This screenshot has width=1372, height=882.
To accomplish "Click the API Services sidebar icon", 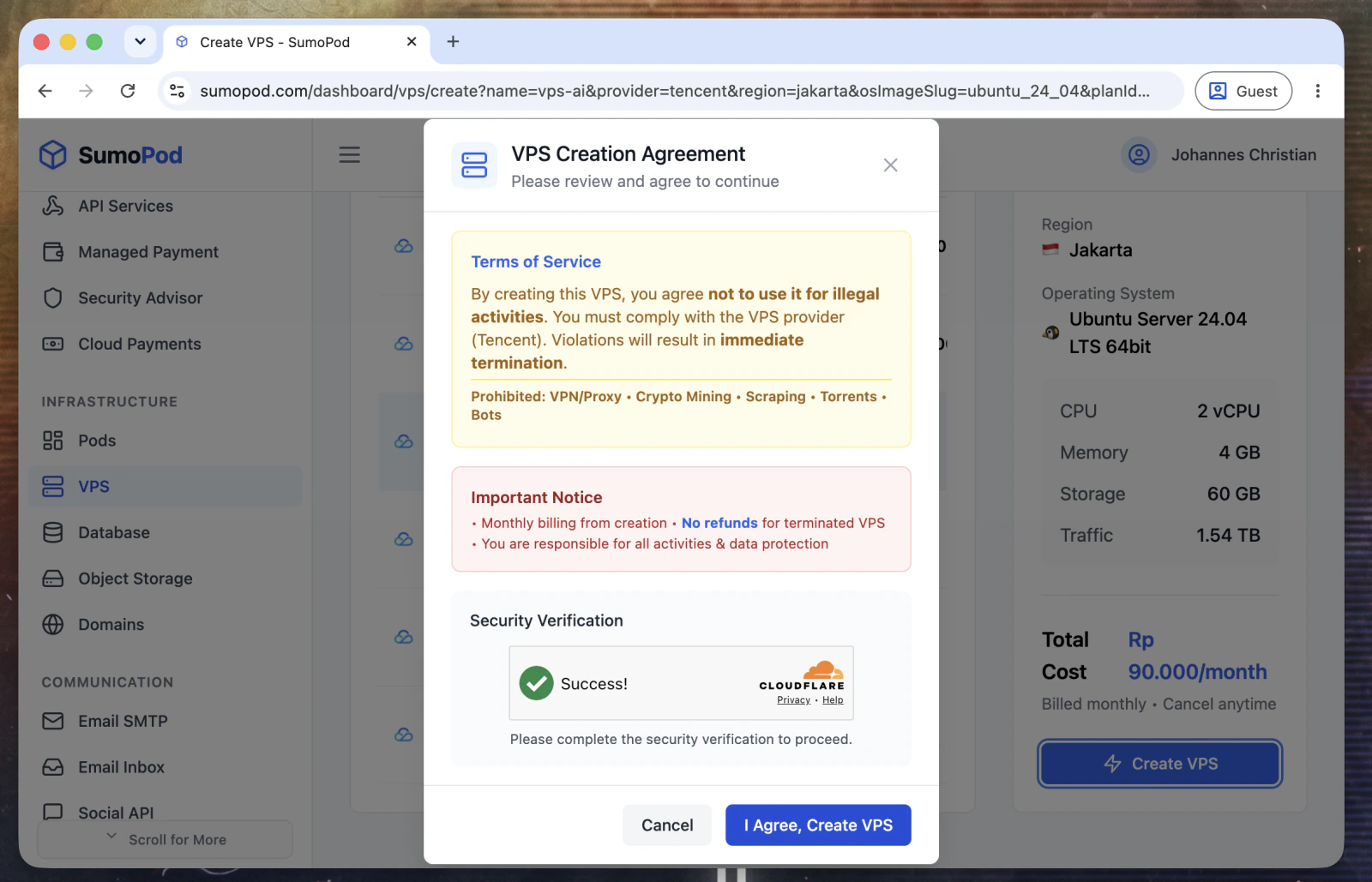I will [53, 206].
